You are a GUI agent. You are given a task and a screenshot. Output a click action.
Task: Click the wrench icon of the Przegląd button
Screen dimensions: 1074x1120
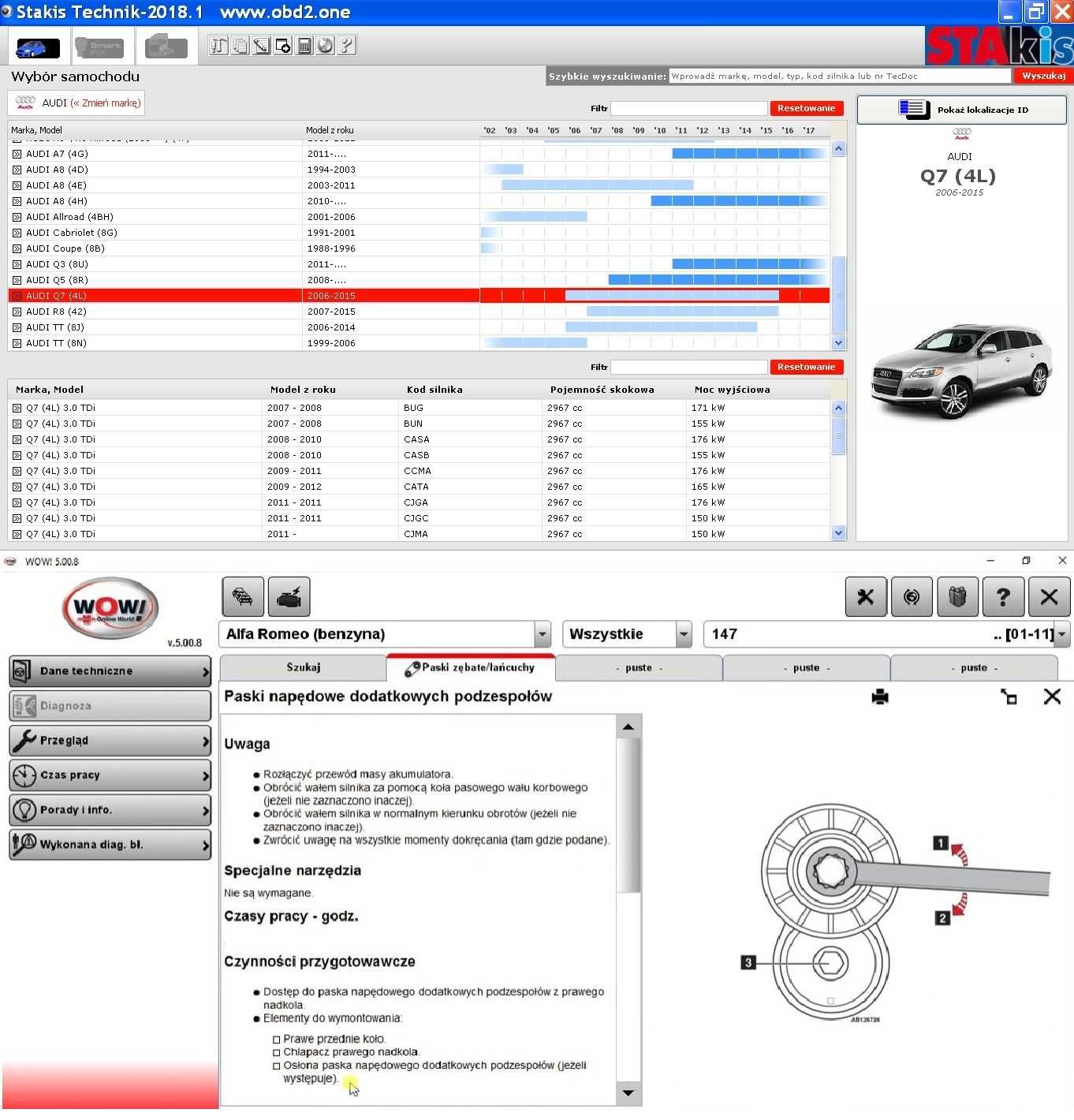(24, 741)
